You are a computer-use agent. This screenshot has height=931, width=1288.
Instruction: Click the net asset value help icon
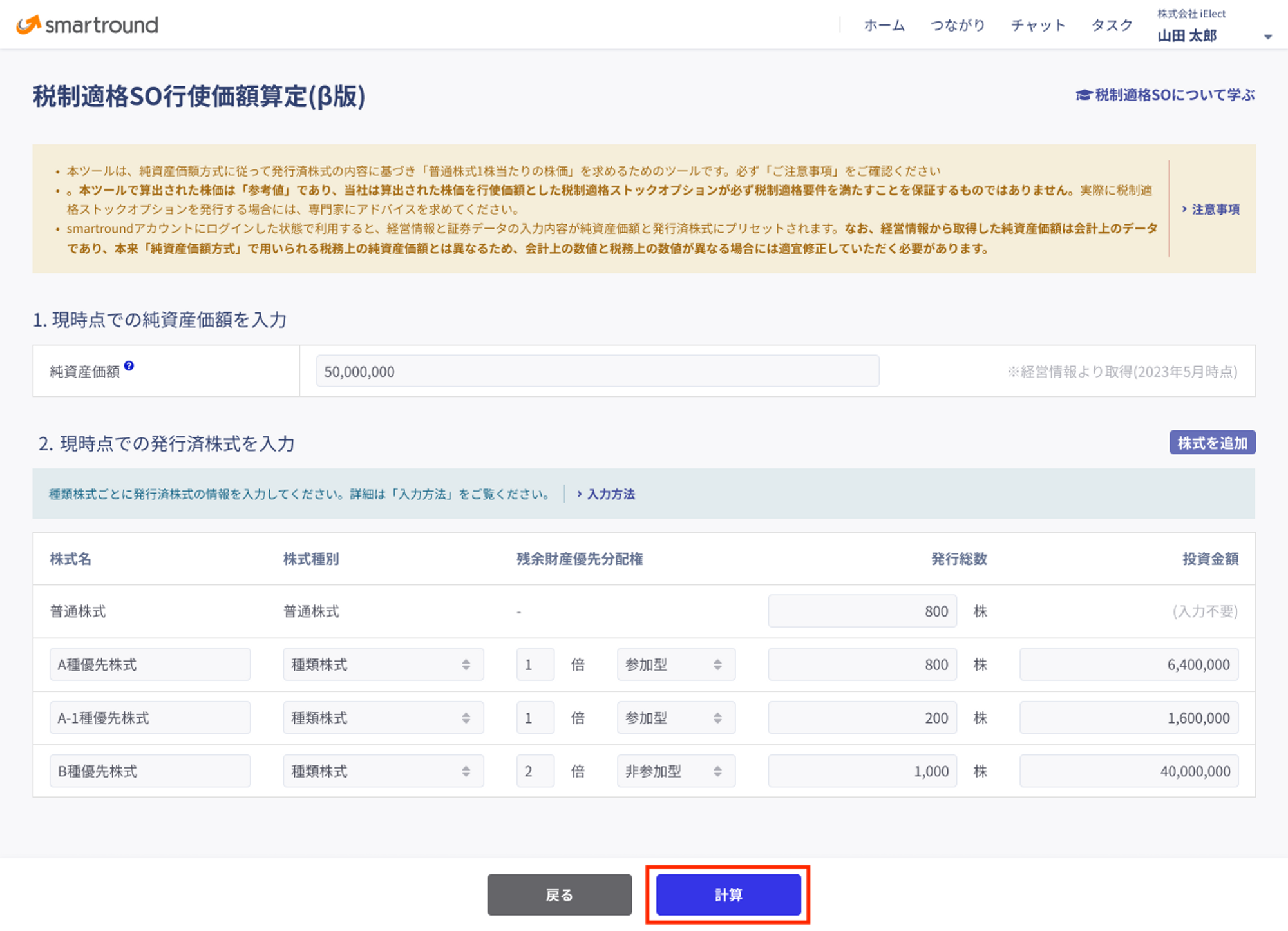pos(129,365)
